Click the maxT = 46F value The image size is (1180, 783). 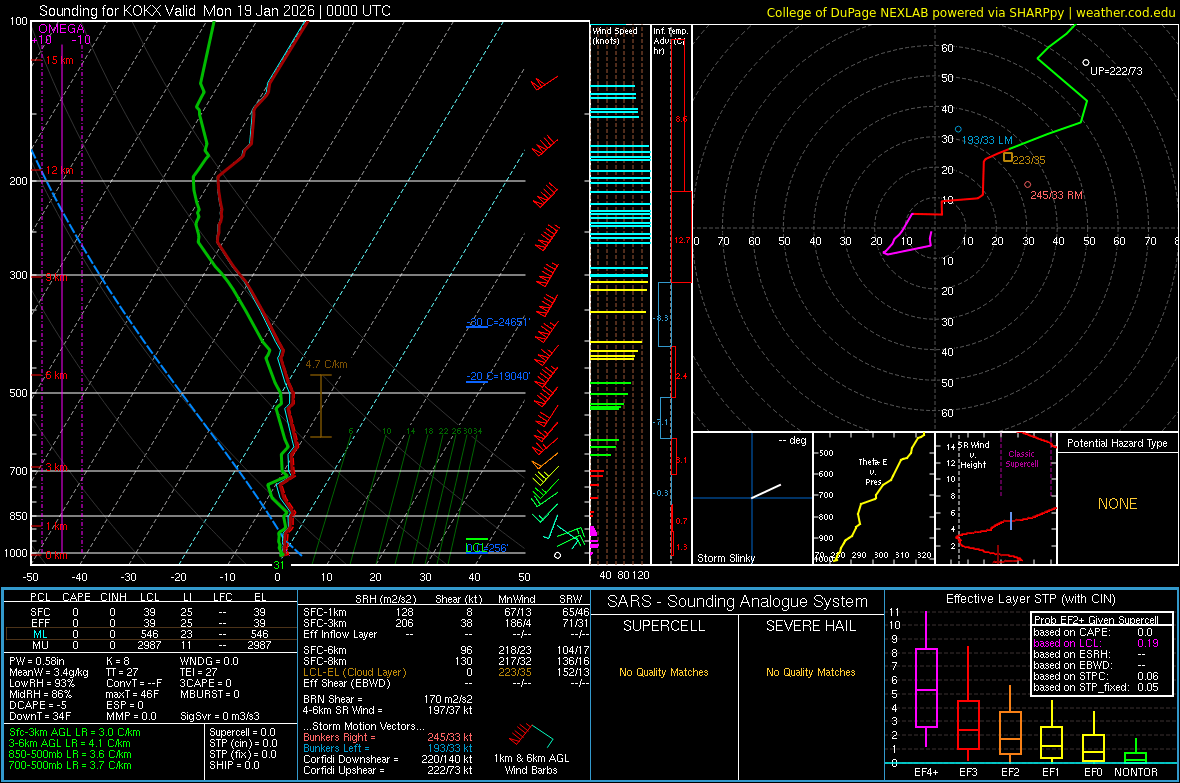pyautogui.click(x=132, y=693)
